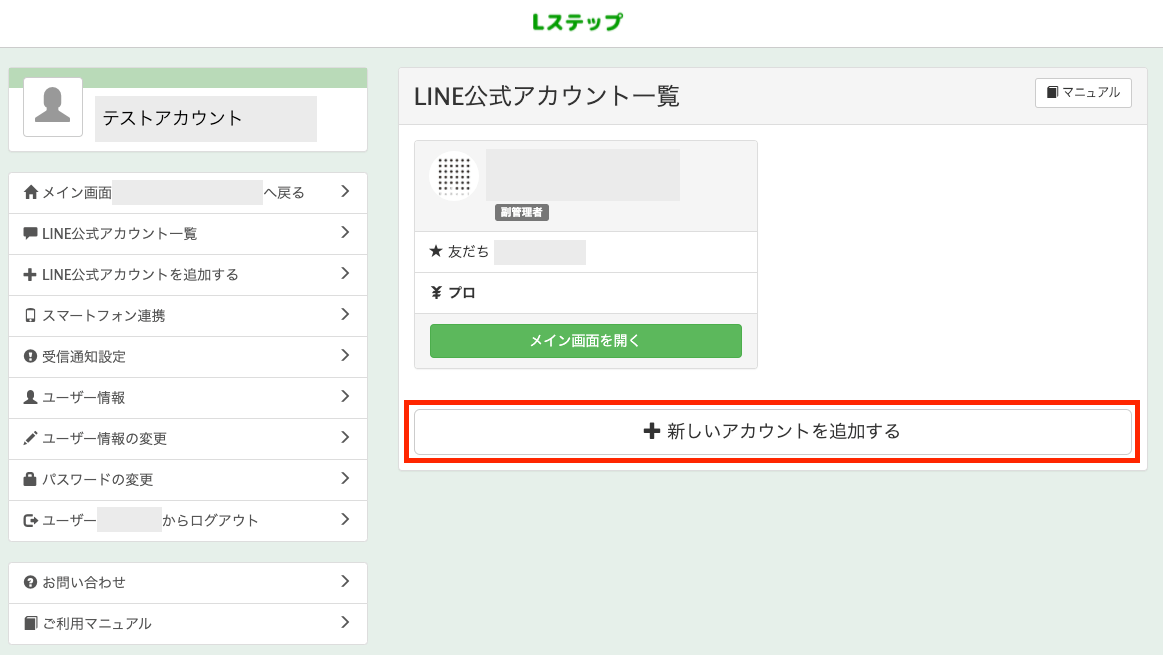The image size is (1163, 655).
Task: Click chevron on パスワードの変更 row
Action: click(345, 478)
